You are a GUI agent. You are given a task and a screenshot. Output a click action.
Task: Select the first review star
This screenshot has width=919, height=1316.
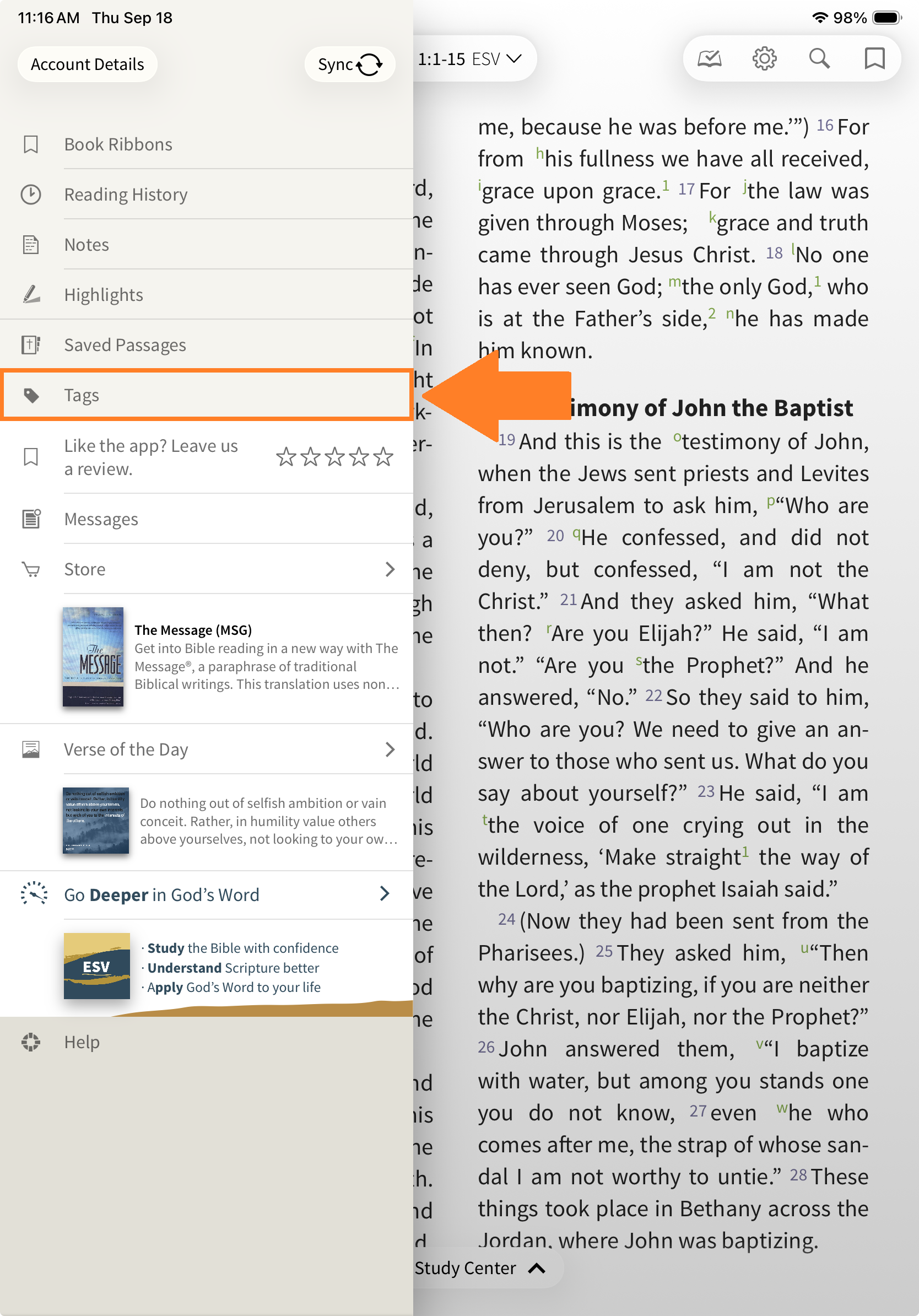tap(286, 457)
